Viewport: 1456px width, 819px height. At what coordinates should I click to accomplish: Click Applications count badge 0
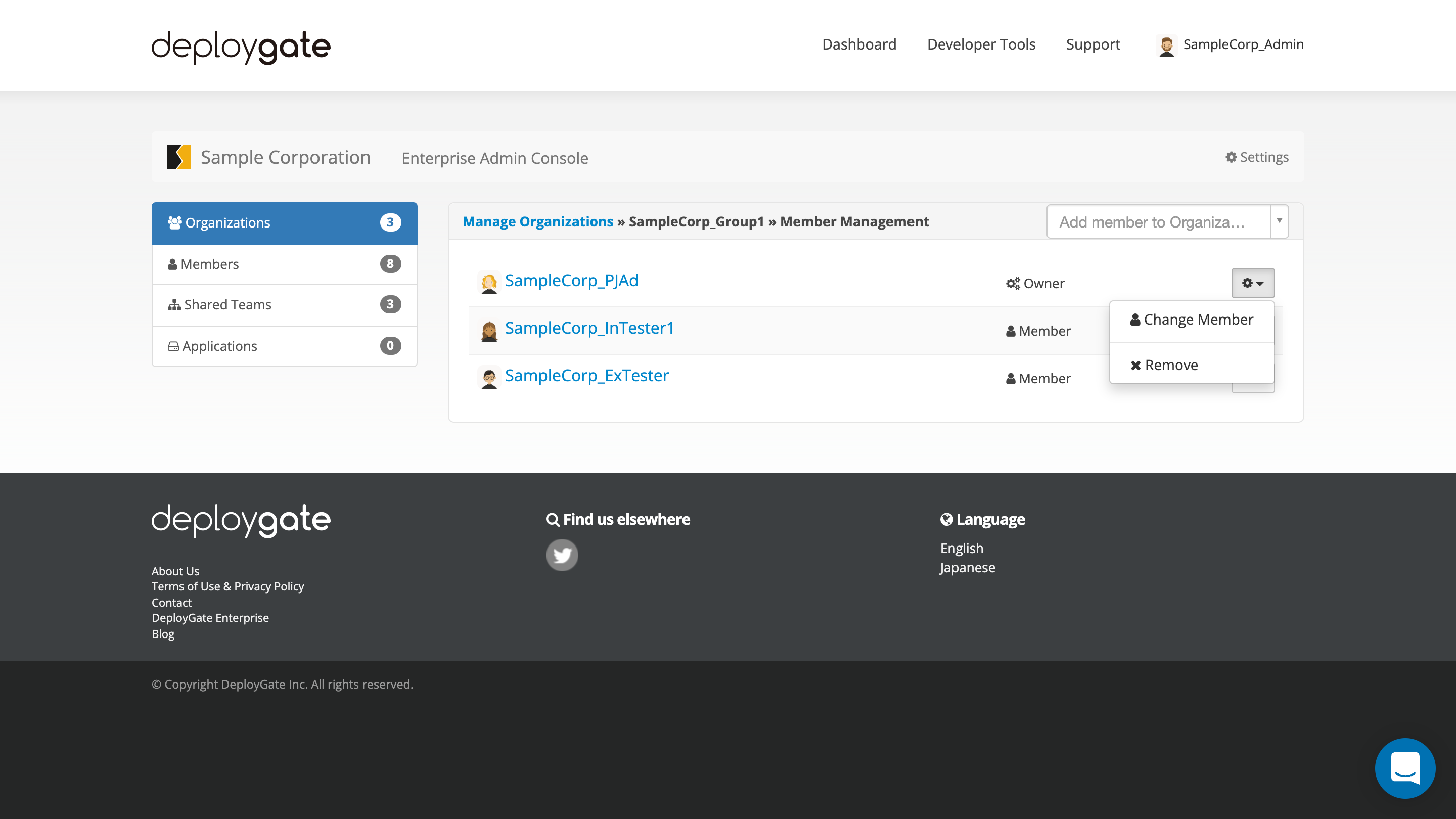[x=390, y=345]
